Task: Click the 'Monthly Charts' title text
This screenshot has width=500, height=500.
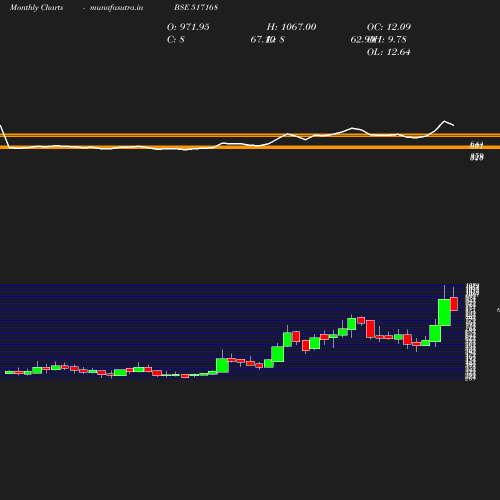Action: click(36, 8)
